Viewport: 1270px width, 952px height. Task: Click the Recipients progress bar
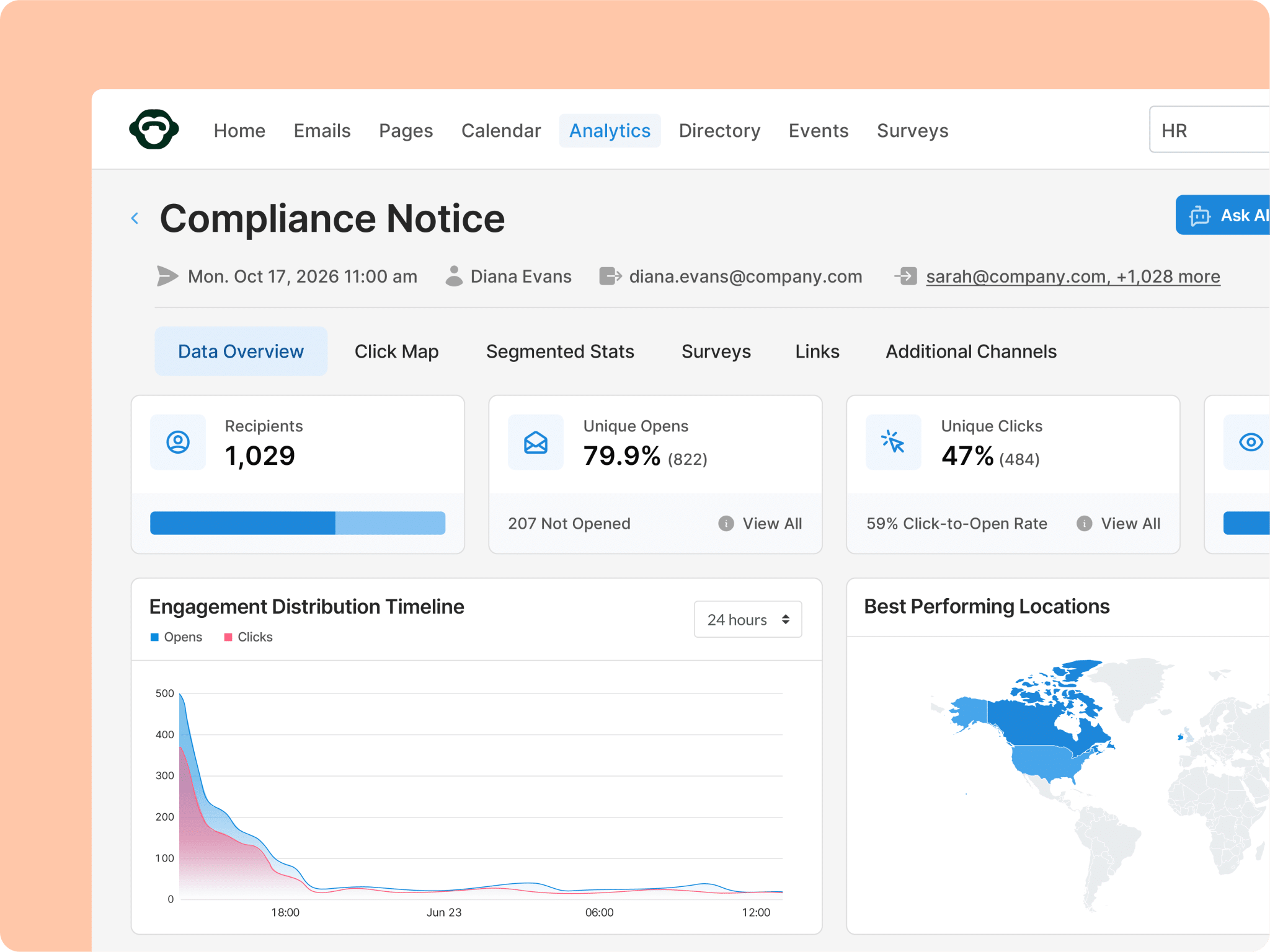click(x=298, y=523)
